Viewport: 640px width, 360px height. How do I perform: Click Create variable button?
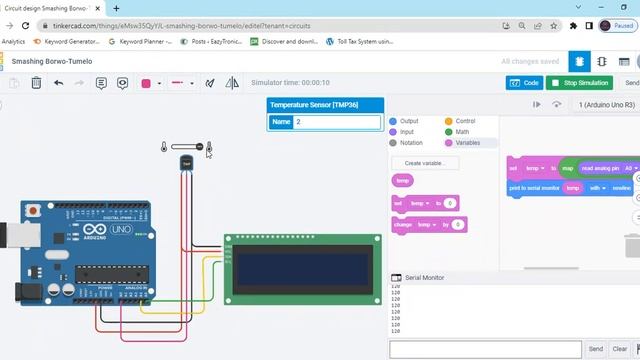tap(425, 163)
